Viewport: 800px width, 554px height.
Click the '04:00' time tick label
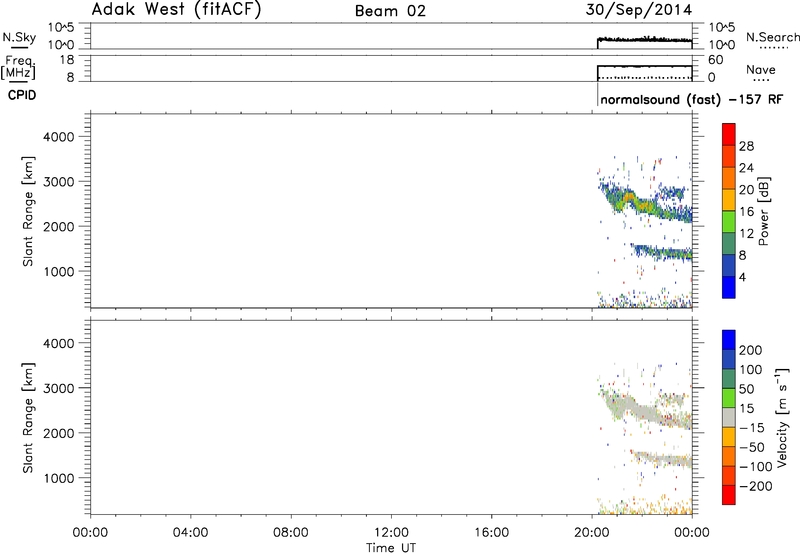pyautogui.click(x=190, y=533)
